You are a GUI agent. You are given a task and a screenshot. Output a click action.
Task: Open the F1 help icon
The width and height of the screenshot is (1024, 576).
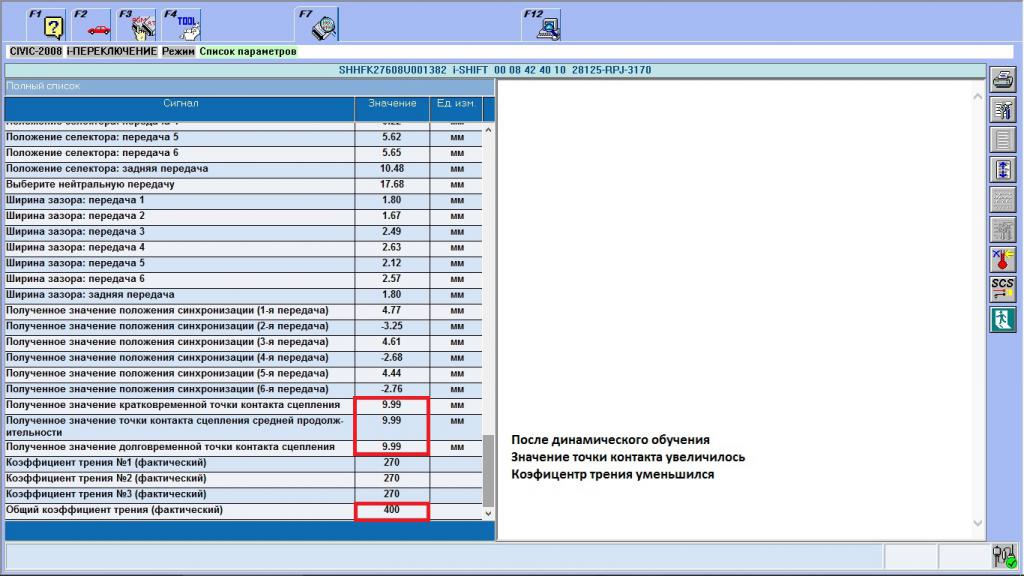click(x=51, y=25)
